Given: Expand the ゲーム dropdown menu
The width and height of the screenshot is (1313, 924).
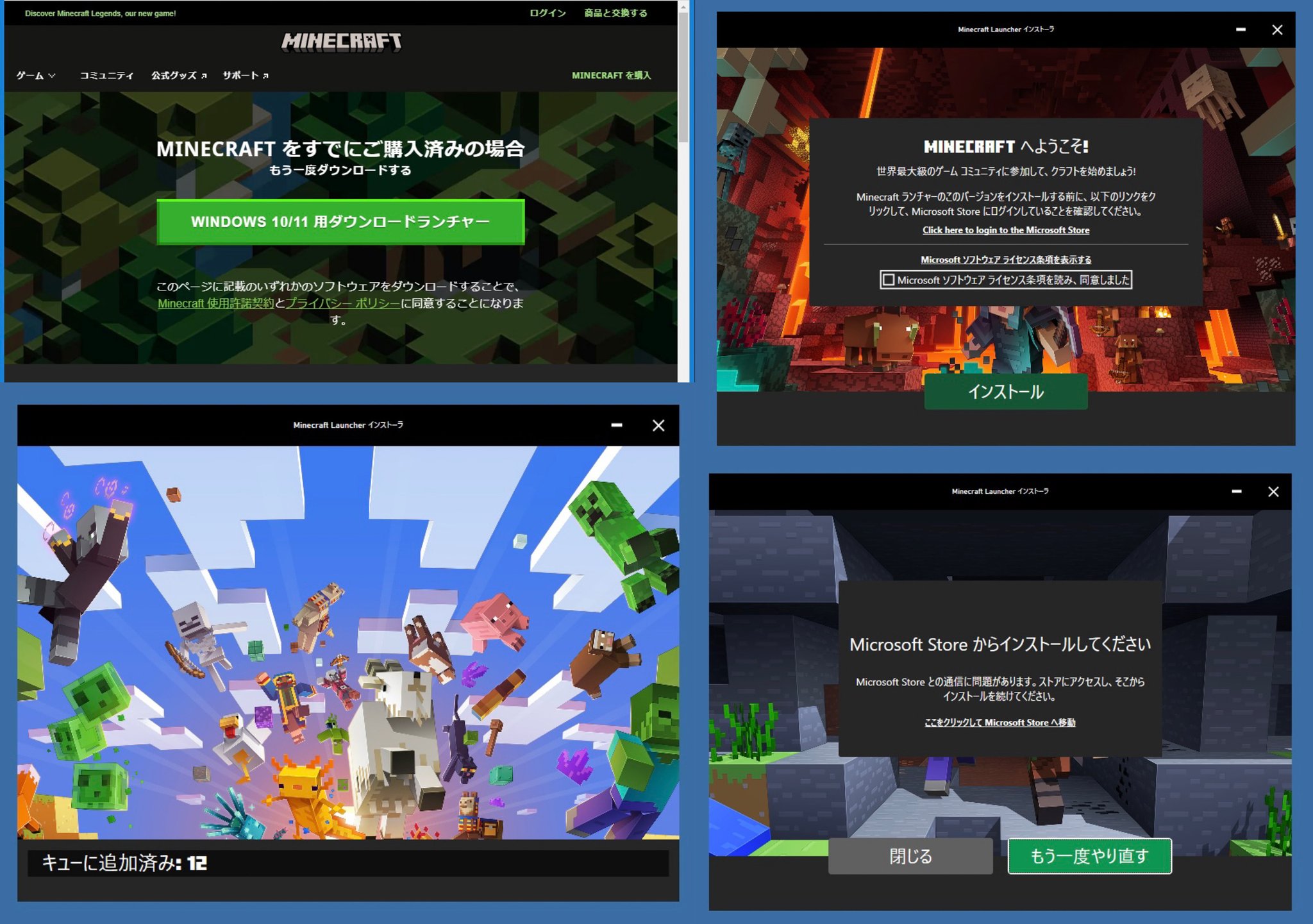Looking at the screenshot, I should coord(36,75).
